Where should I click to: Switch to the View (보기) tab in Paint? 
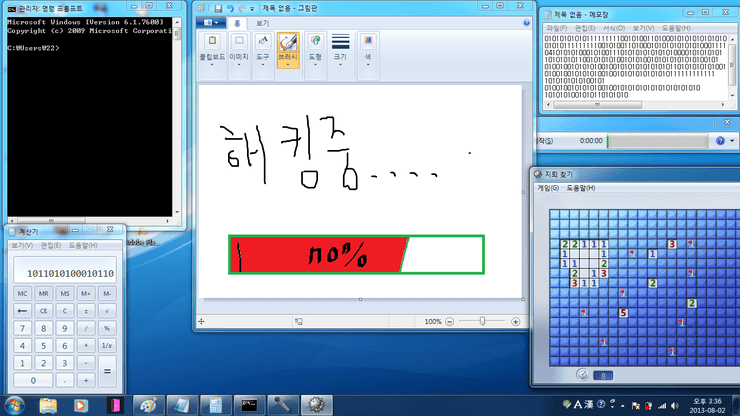262,22
